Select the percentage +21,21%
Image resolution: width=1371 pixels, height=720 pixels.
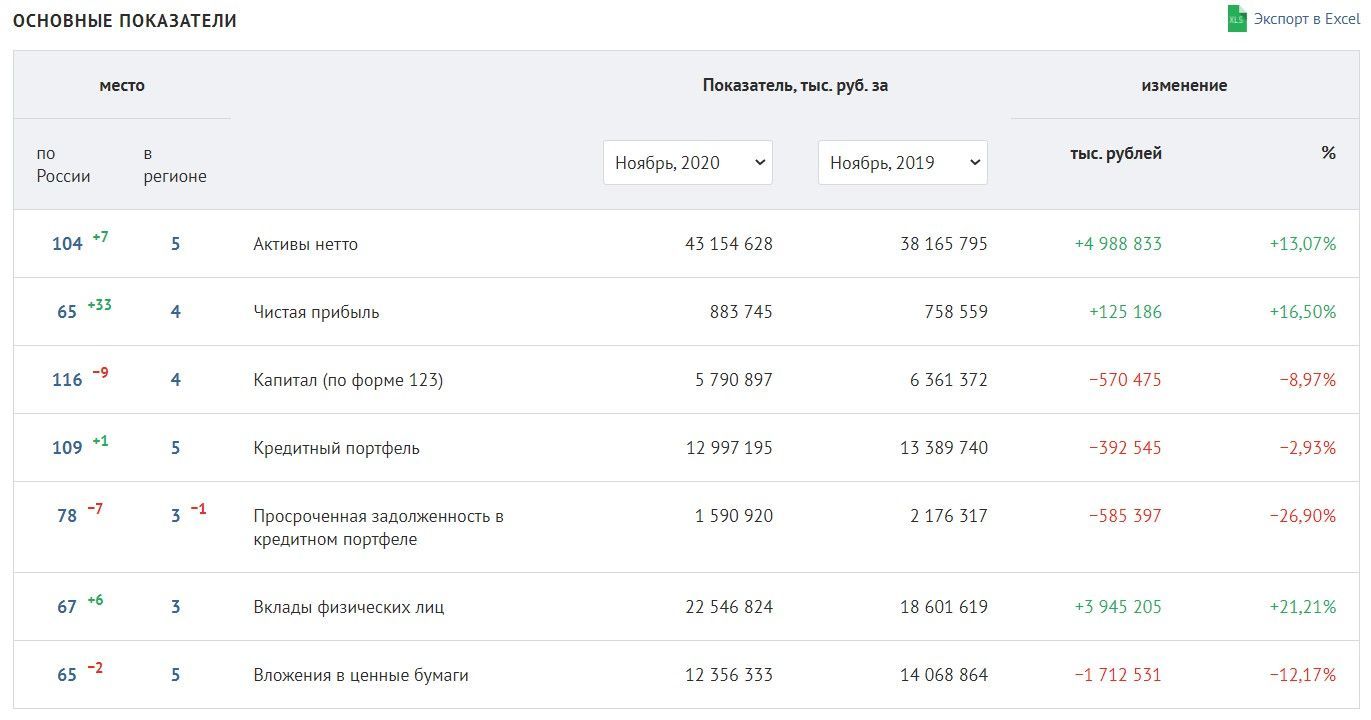pyautogui.click(x=1303, y=607)
